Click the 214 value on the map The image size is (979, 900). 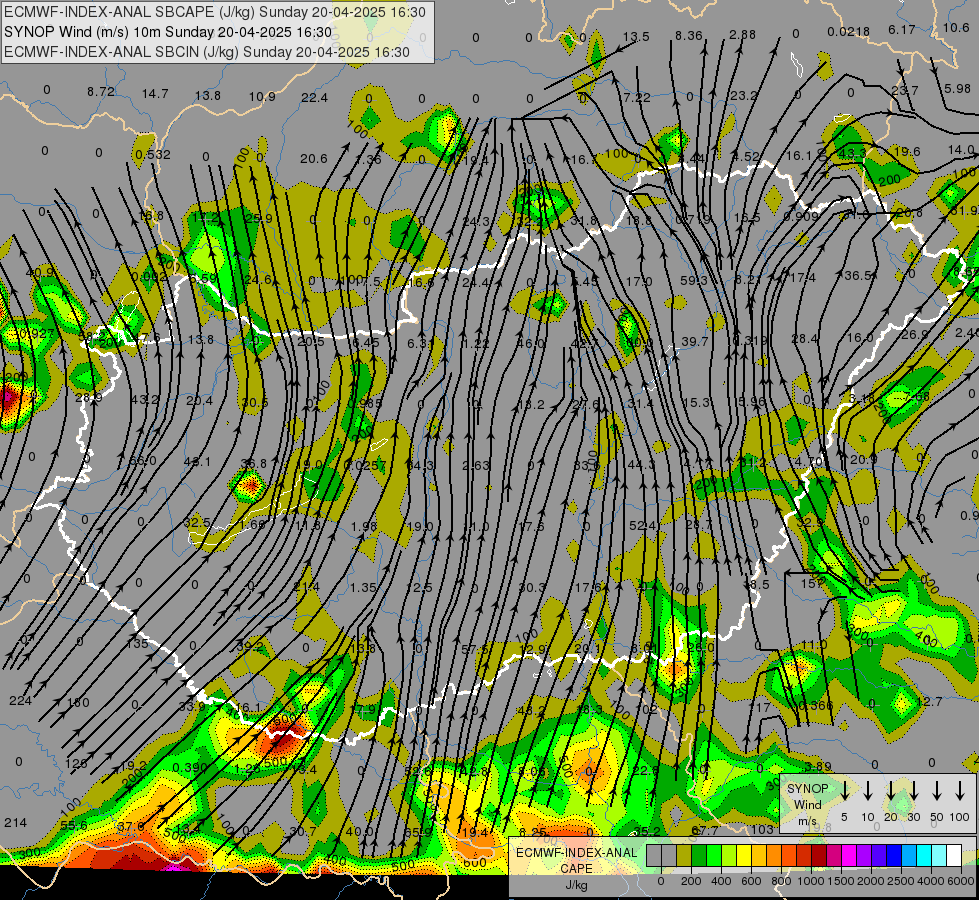16,823
